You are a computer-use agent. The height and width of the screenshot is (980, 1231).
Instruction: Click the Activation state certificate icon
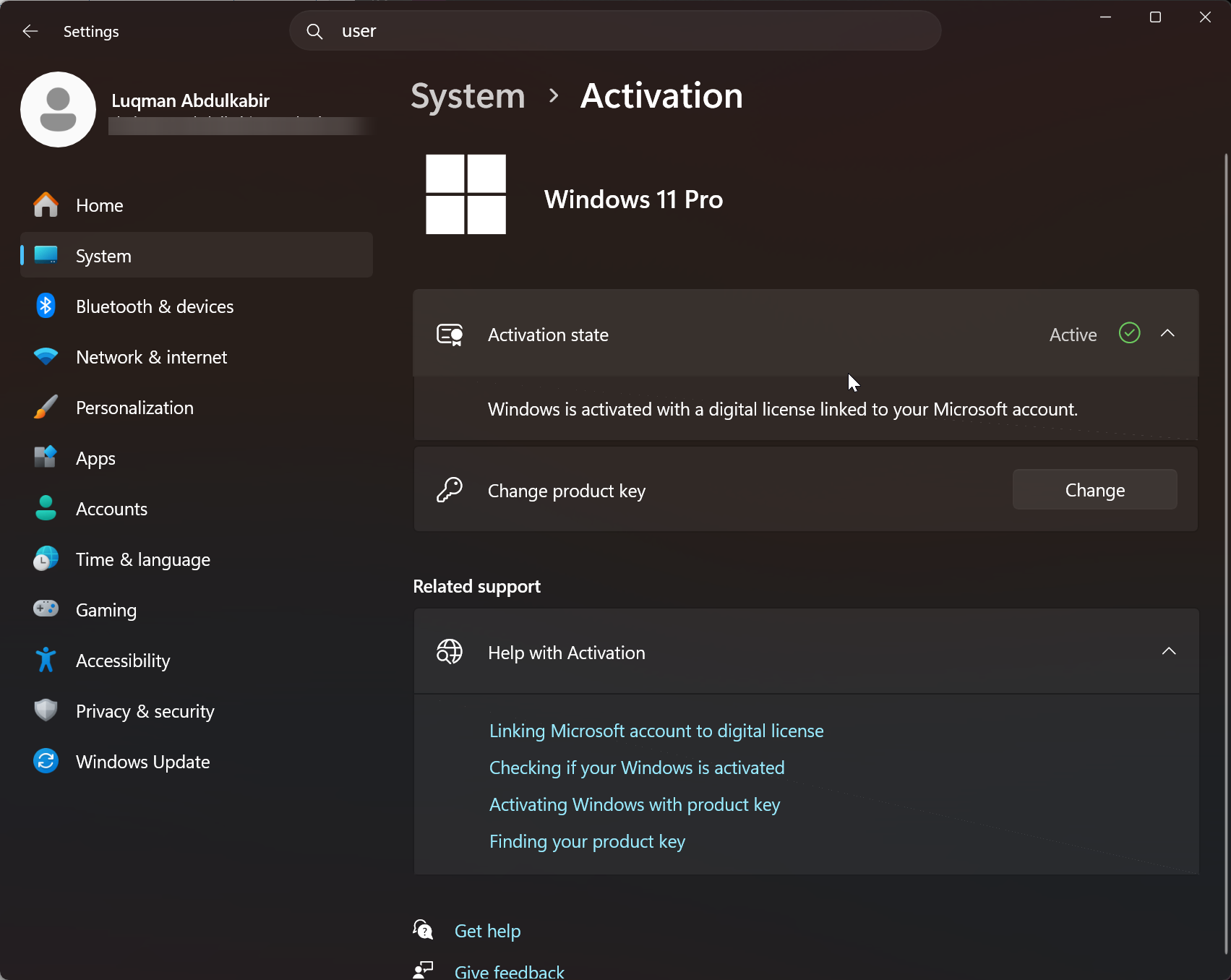click(x=450, y=335)
